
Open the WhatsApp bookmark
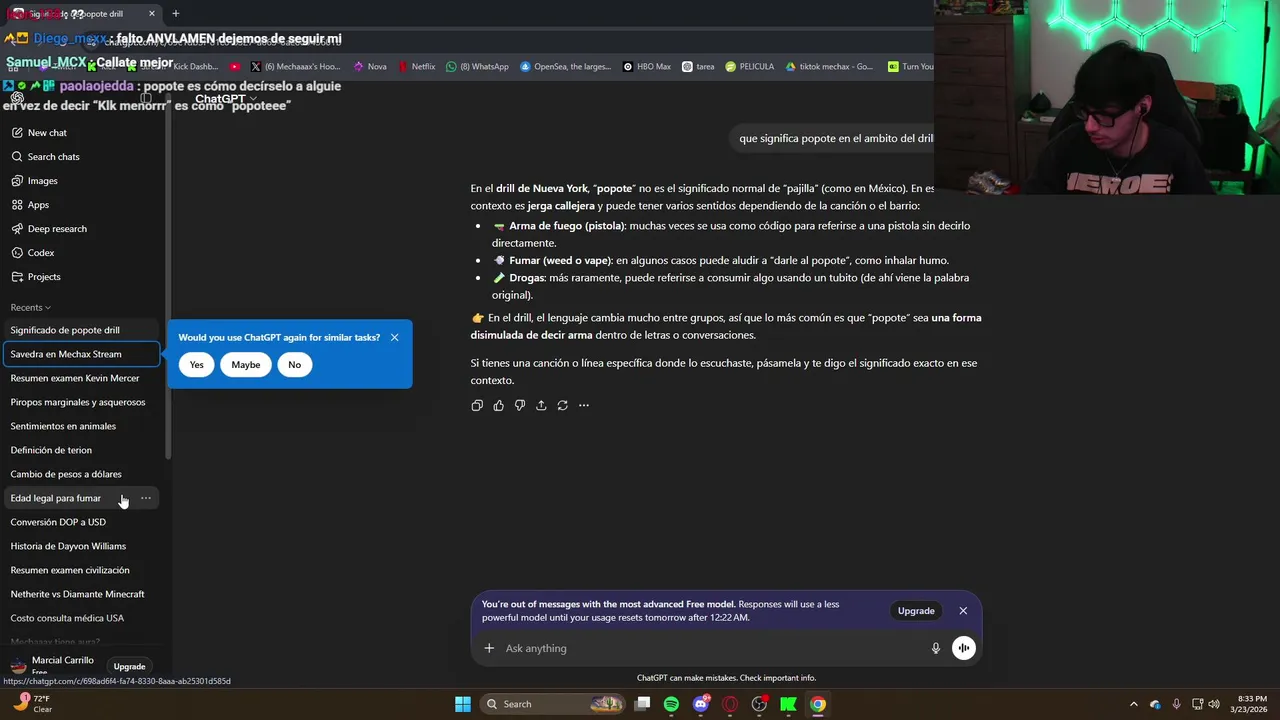(x=477, y=67)
